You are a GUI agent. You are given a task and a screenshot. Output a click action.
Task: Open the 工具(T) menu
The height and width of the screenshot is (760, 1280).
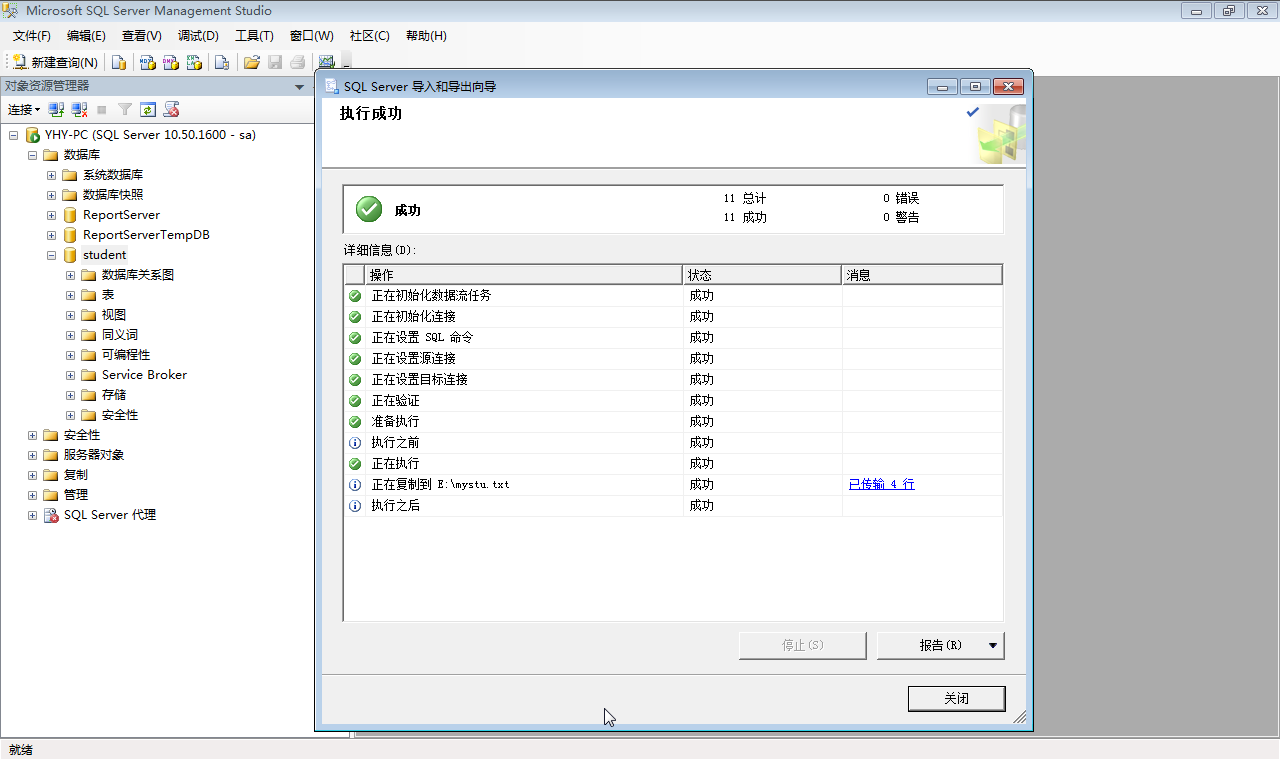click(x=254, y=36)
